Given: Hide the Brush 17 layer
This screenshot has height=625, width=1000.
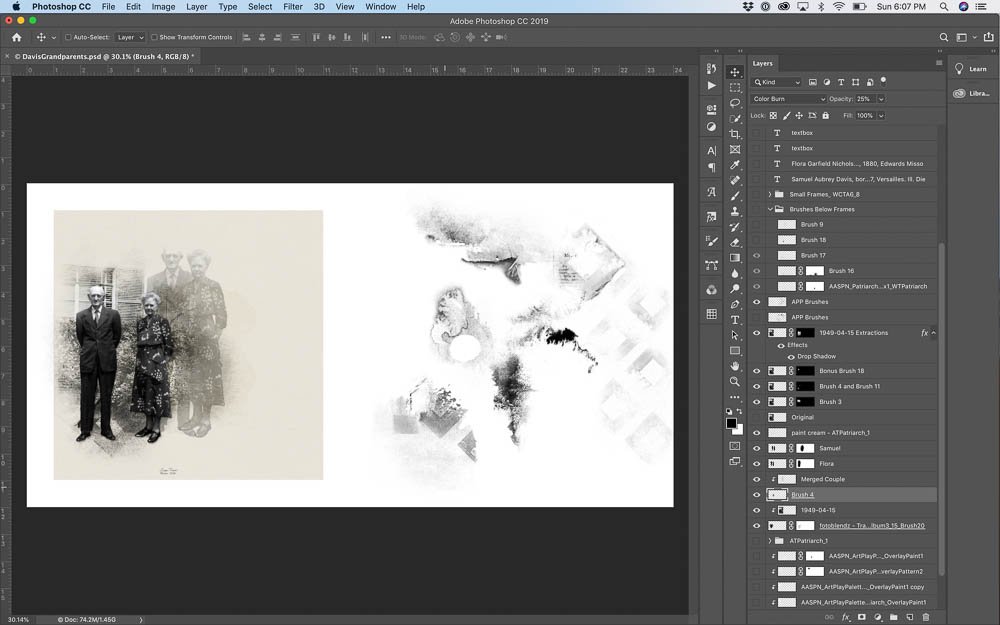Looking at the screenshot, I should 757,255.
